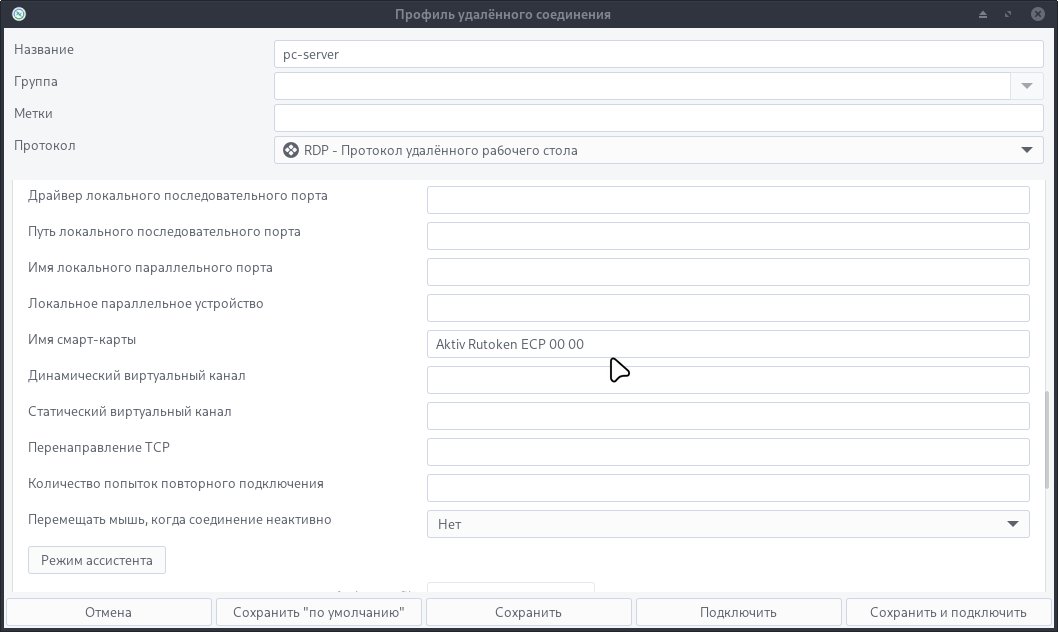Click the Название field containing pc-server
This screenshot has height=632, width=1058.
(658, 54)
